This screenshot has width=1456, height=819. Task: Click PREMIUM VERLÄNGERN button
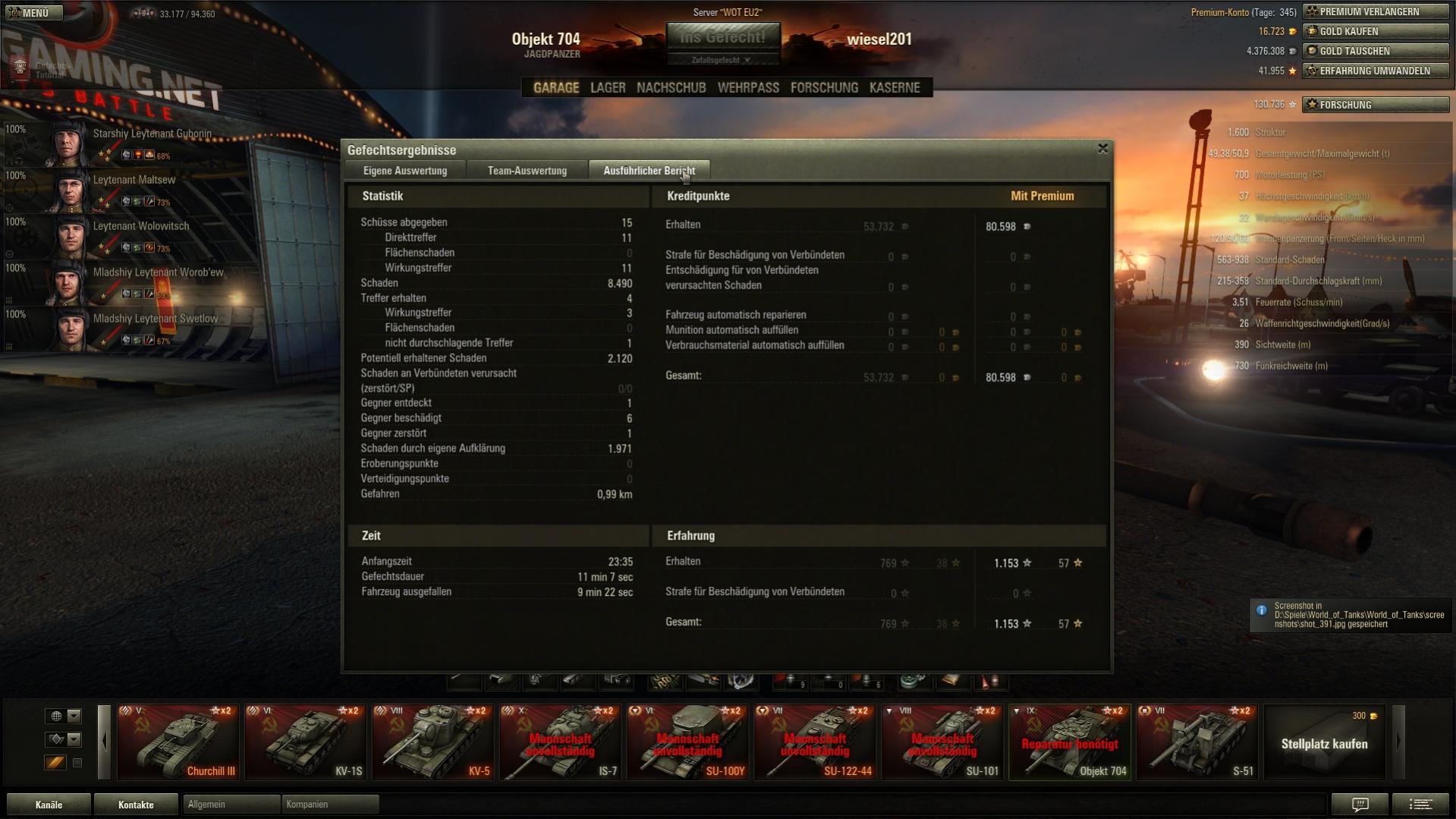(1376, 11)
